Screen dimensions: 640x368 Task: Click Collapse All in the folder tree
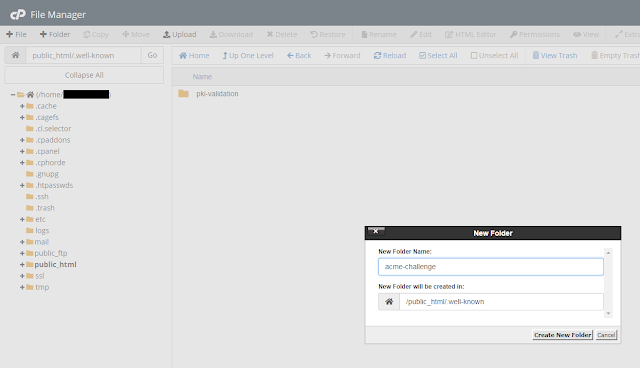[84, 75]
